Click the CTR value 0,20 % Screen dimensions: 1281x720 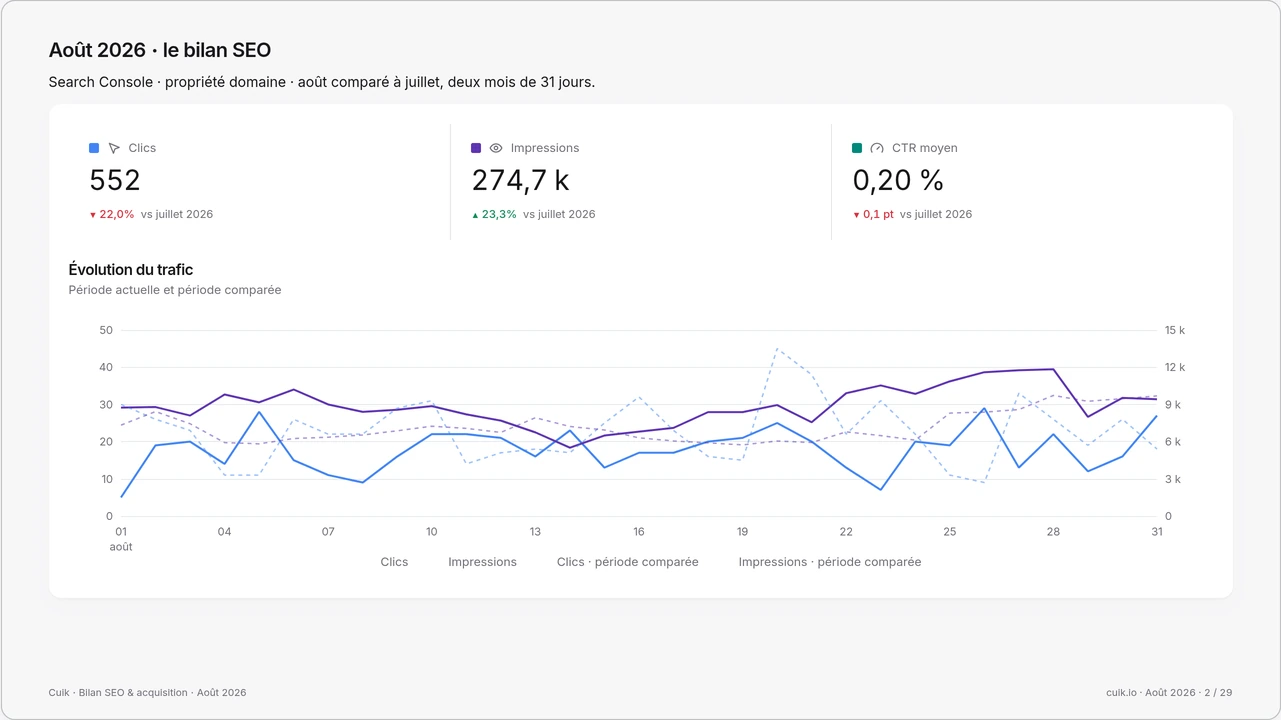[x=898, y=180]
